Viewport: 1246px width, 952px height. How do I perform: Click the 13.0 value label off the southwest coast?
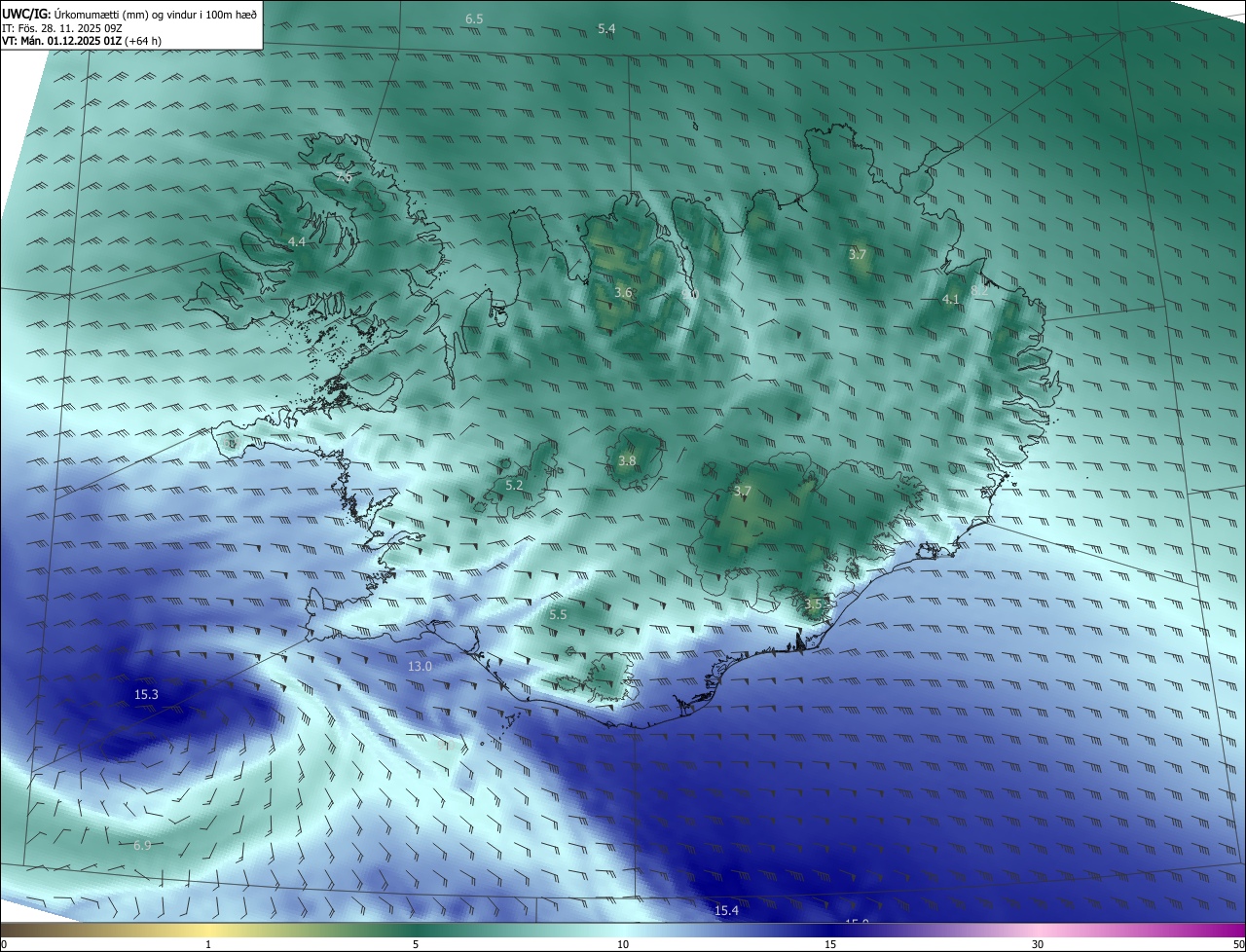[420, 666]
